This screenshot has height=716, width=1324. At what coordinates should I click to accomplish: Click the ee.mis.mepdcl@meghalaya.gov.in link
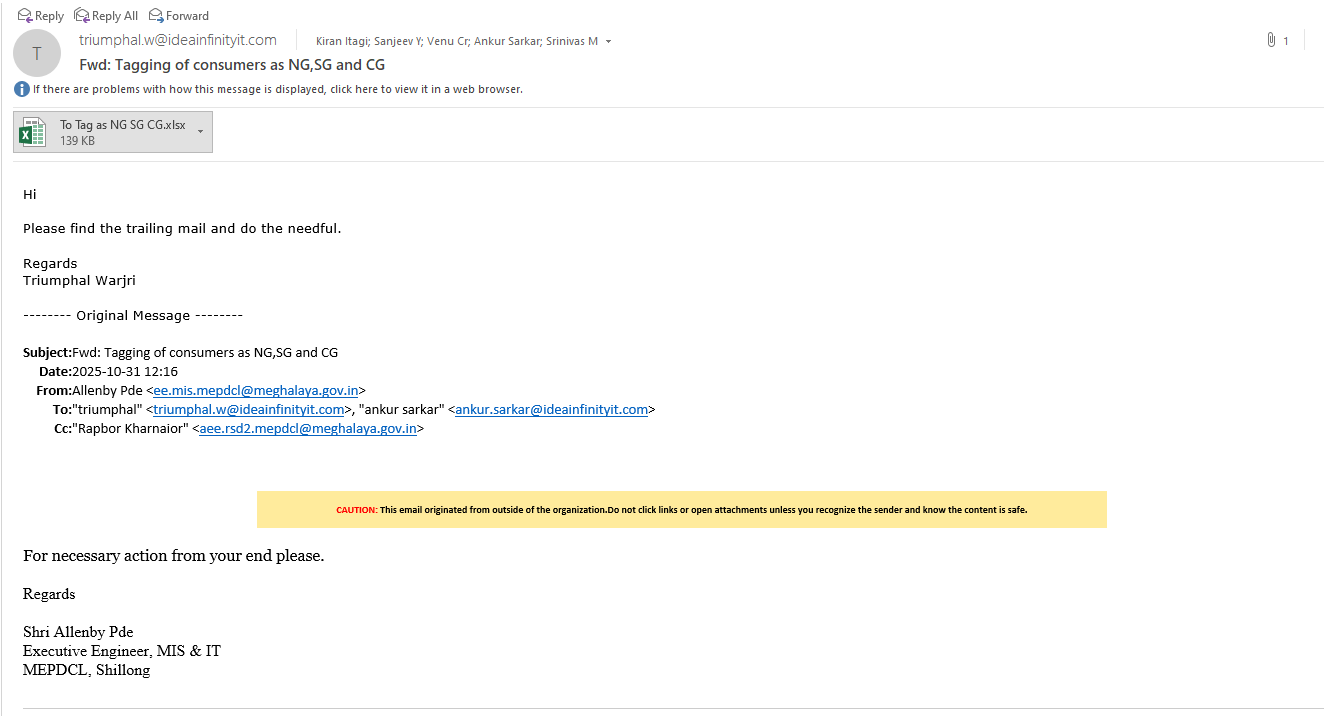pyautogui.click(x=256, y=391)
